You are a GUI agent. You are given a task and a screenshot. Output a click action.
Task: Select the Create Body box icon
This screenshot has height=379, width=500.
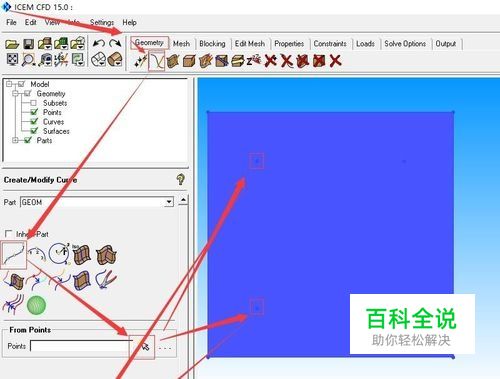pos(189,61)
